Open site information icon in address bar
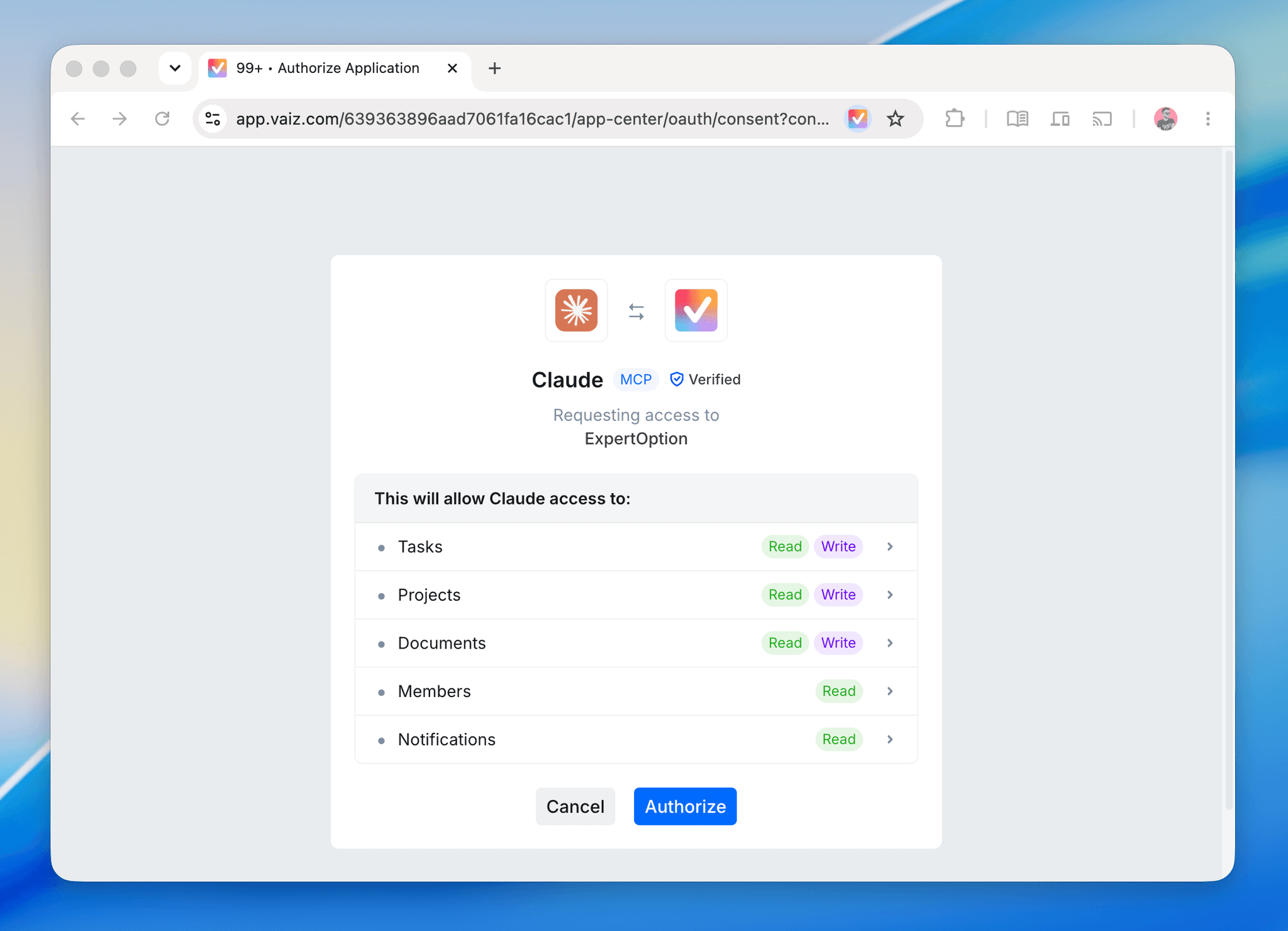The image size is (1288, 931). (213, 119)
